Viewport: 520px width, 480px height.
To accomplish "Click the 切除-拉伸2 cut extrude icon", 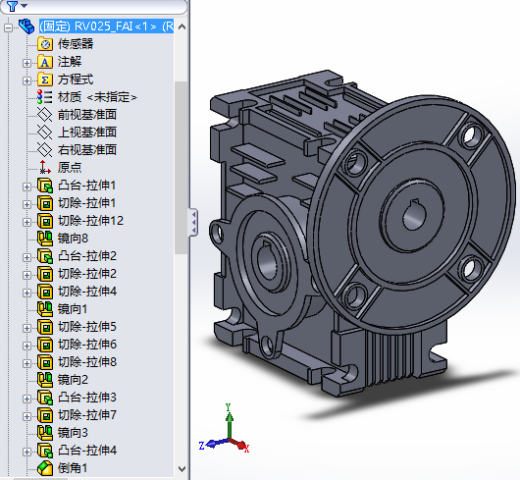I will click(45, 274).
